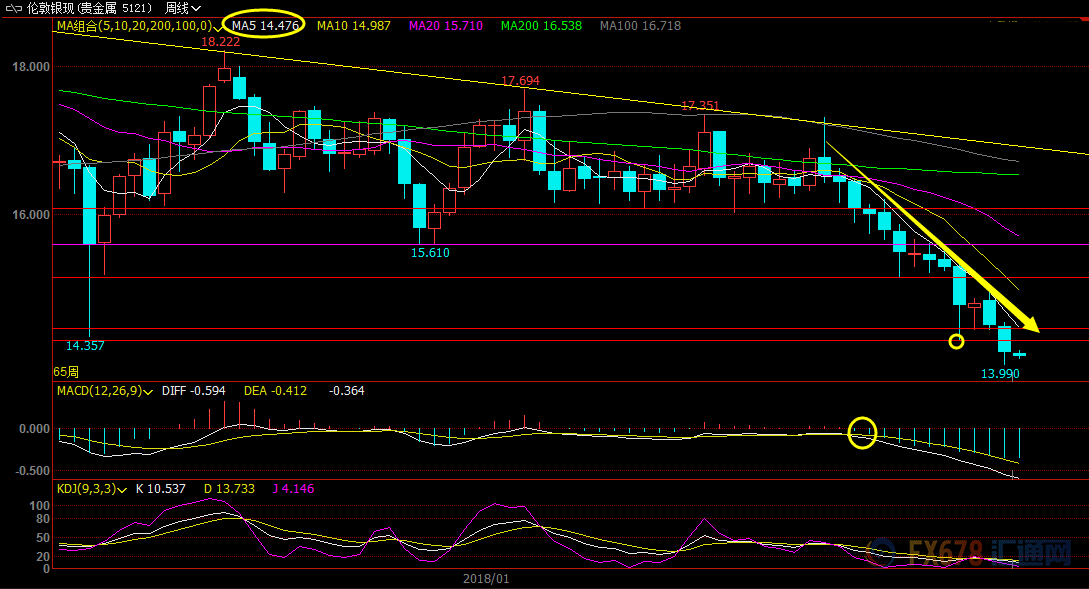This screenshot has height=589, width=1089.
Task: Click the 18.222 high price marker
Action: click(x=220, y=42)
